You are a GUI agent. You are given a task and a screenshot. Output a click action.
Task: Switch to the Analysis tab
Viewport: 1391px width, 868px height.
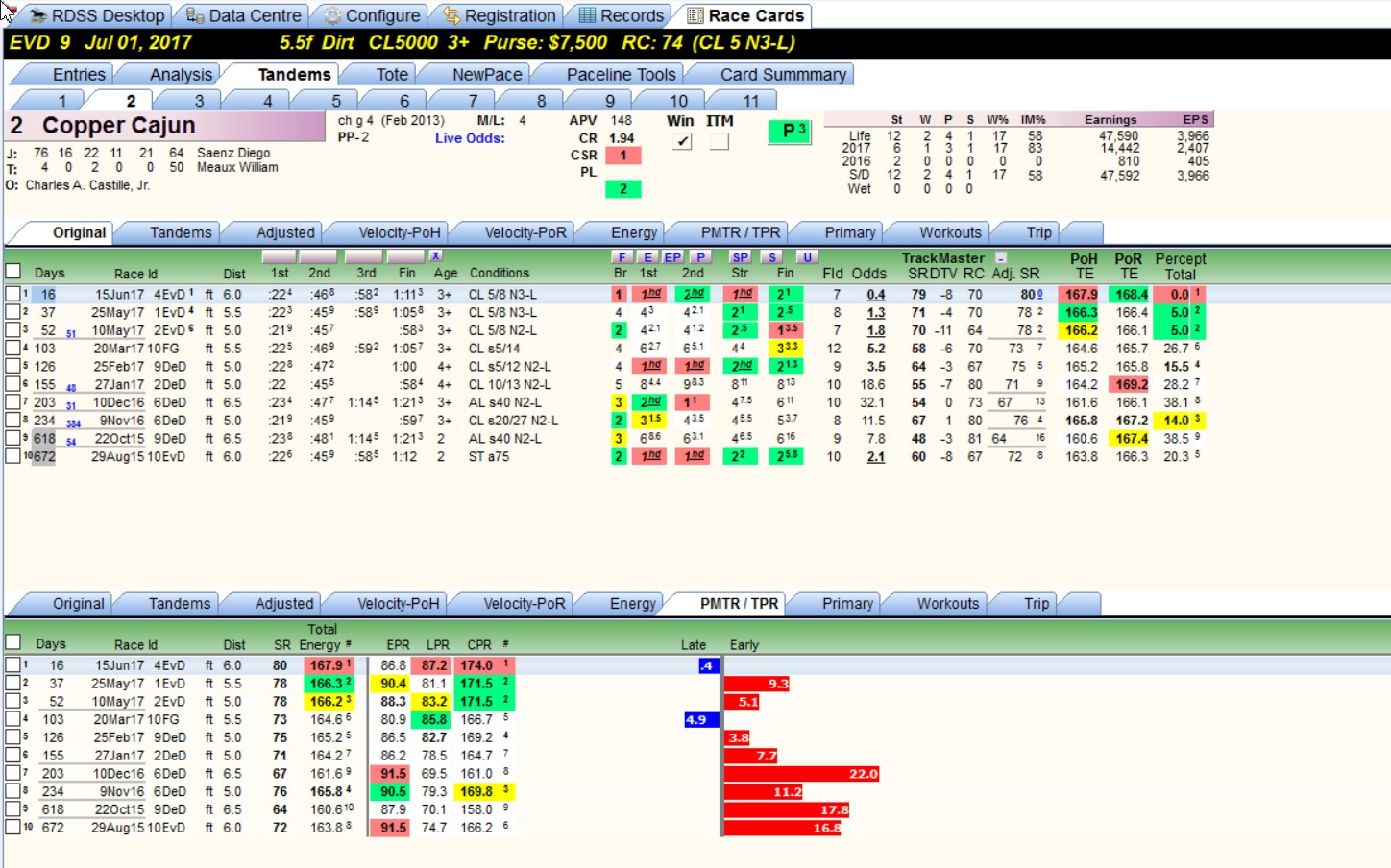point(181,74)
